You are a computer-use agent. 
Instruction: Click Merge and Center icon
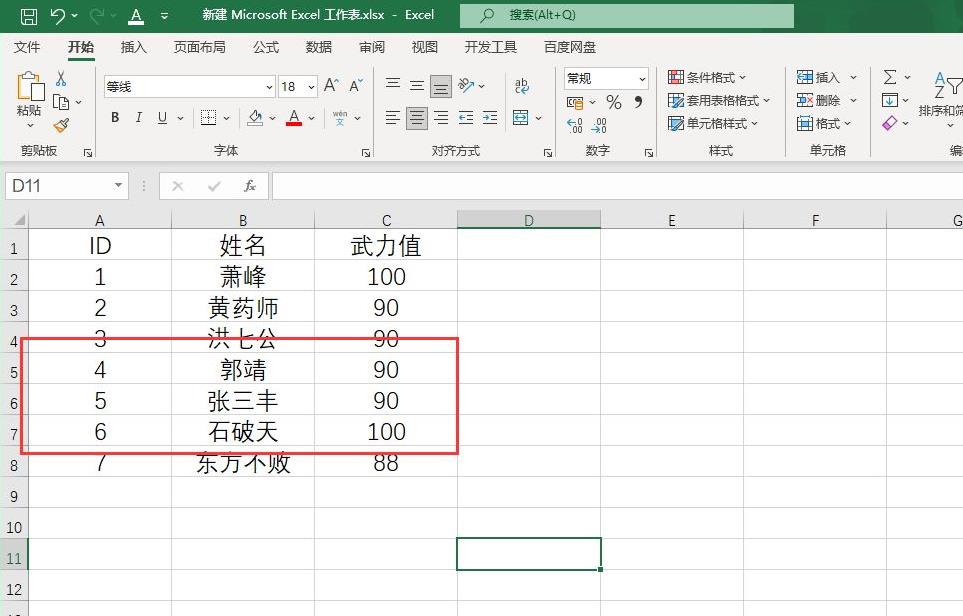pos(521,117)
